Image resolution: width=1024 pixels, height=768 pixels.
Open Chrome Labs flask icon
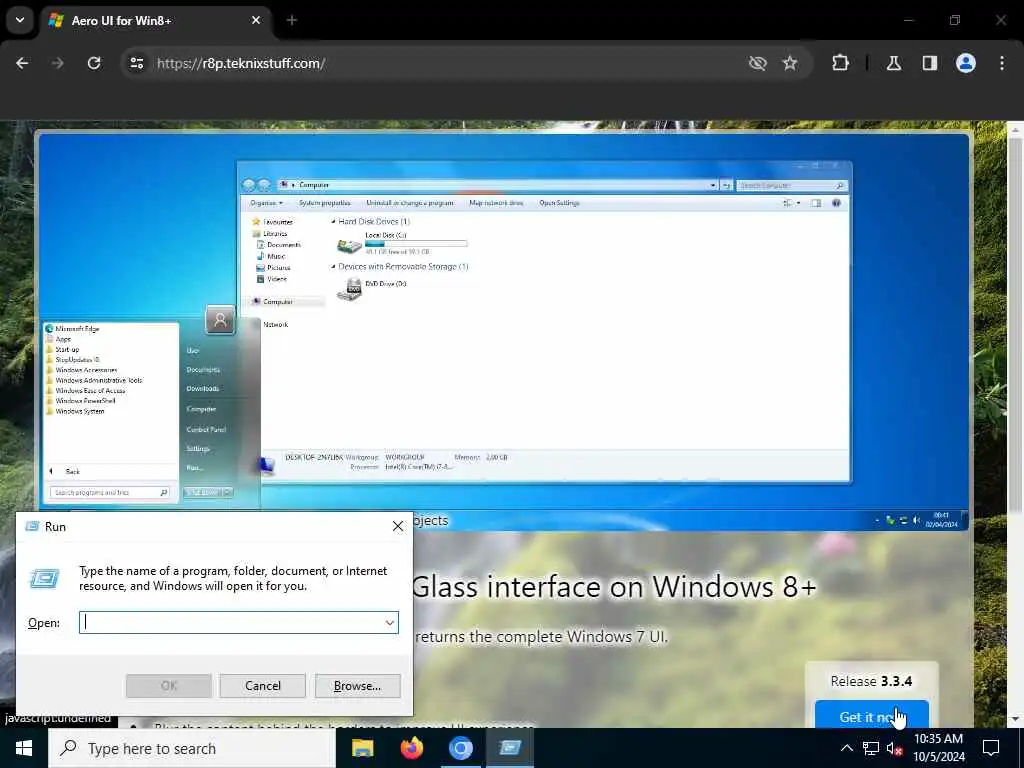(x=893, y=63)
